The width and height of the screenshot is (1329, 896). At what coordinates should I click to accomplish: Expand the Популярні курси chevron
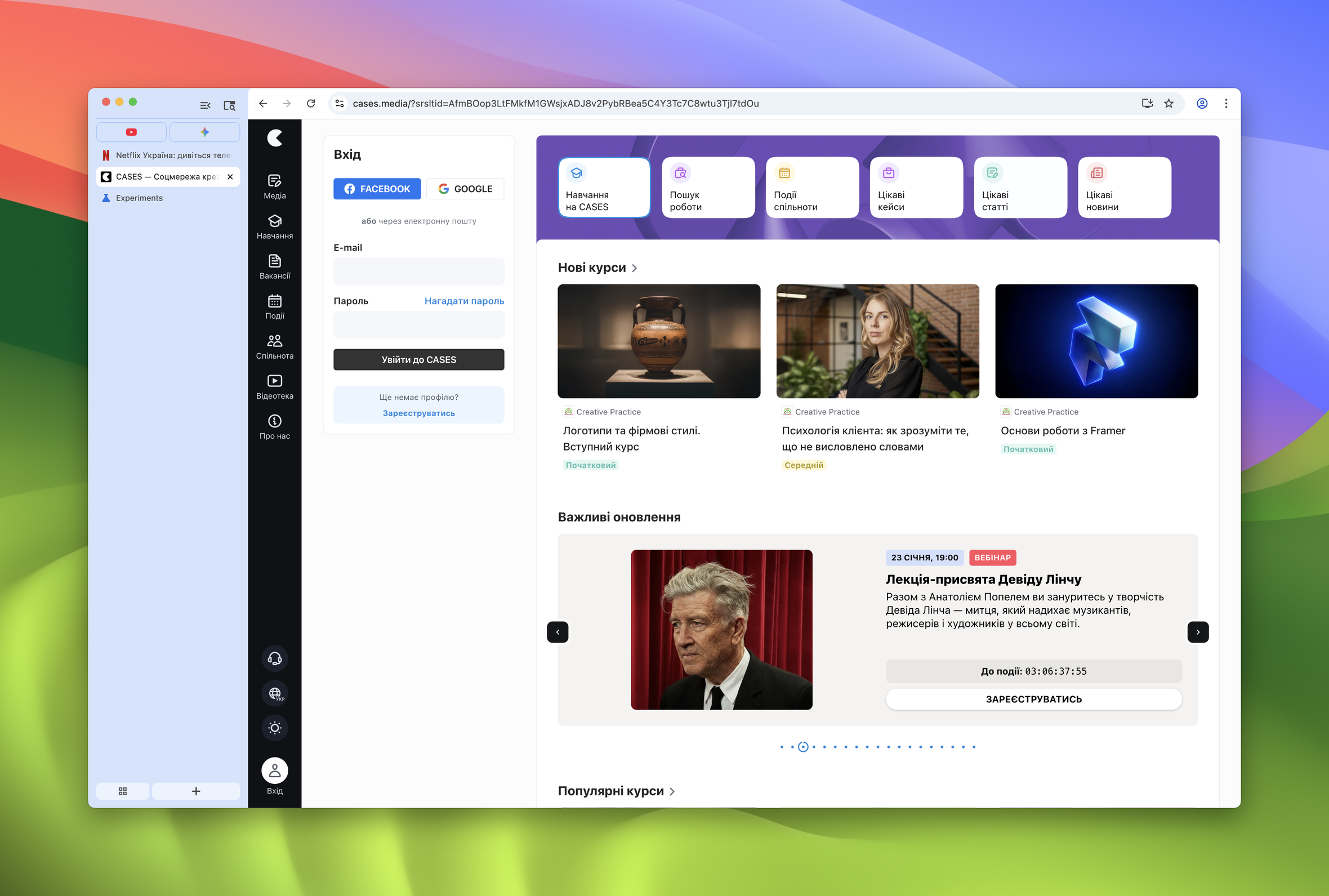coord(672,791)
